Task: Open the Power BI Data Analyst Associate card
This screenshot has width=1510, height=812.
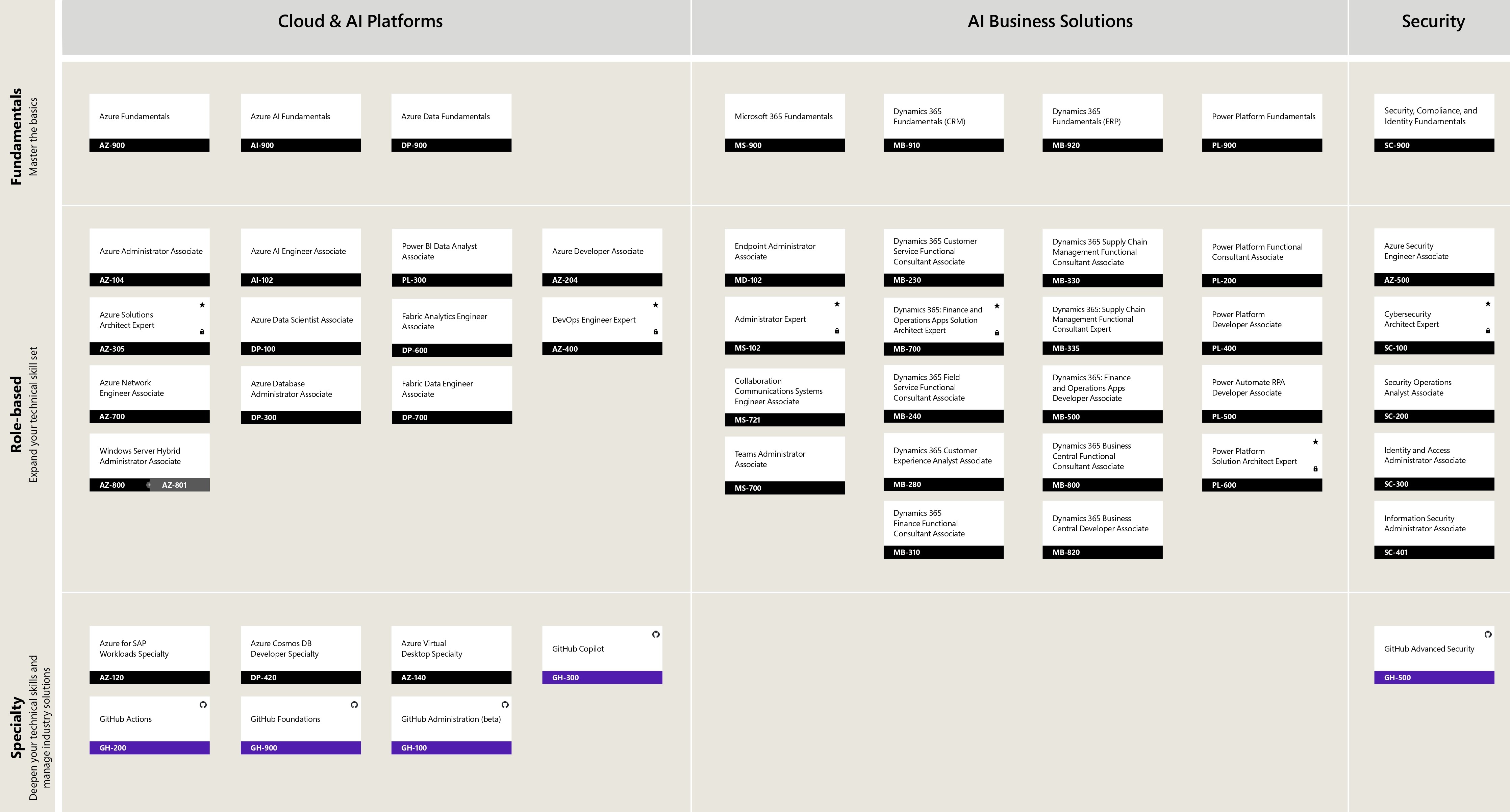Action: pyautogui.click(x=451, y=252)
